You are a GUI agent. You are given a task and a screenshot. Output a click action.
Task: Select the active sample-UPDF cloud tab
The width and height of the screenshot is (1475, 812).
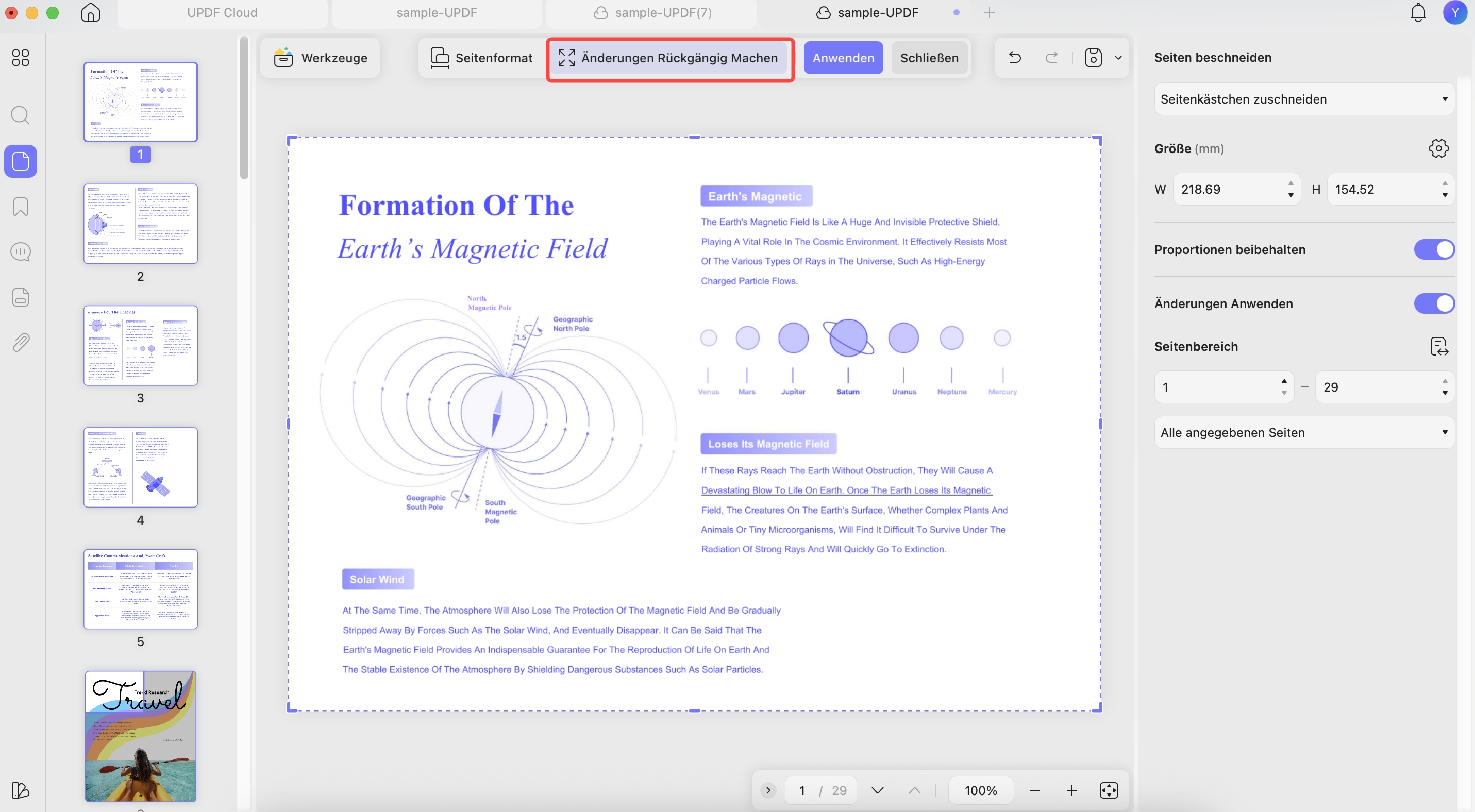click(x=867, y=12)
